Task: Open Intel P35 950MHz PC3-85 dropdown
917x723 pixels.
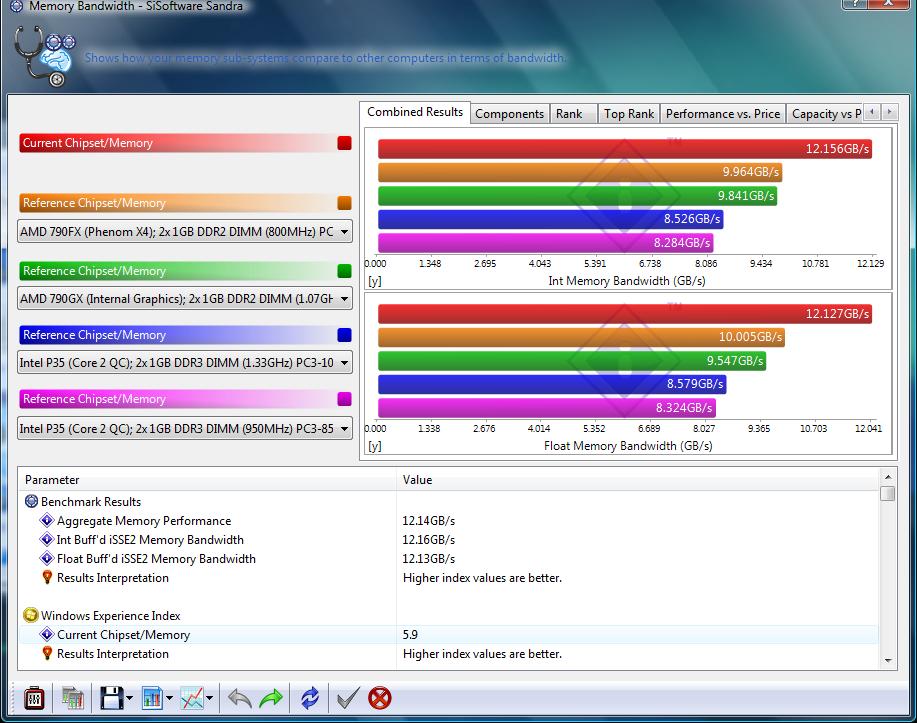Action: click(185, 428)
